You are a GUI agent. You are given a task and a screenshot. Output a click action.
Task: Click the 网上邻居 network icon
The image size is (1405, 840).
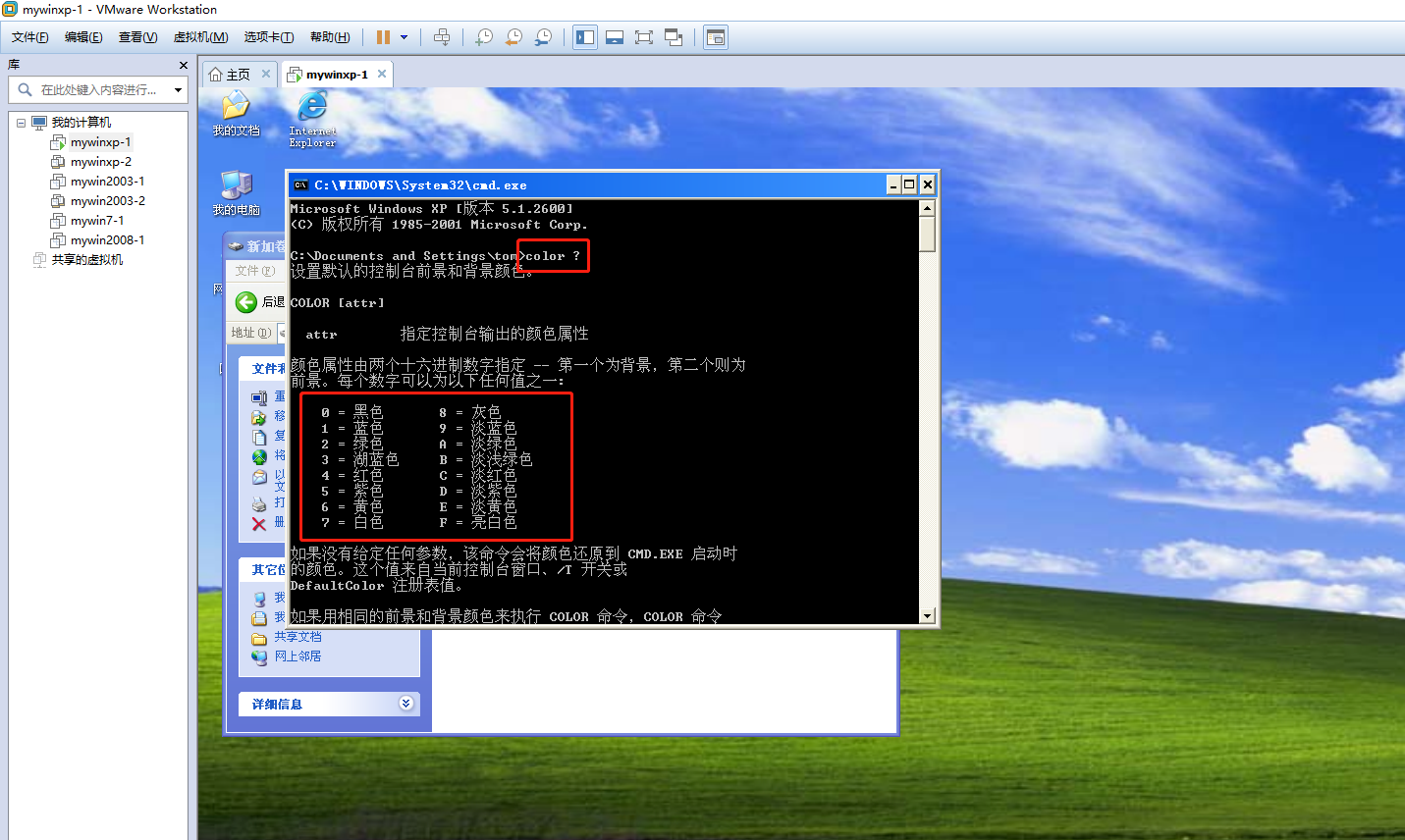click(x=259, y=657)
